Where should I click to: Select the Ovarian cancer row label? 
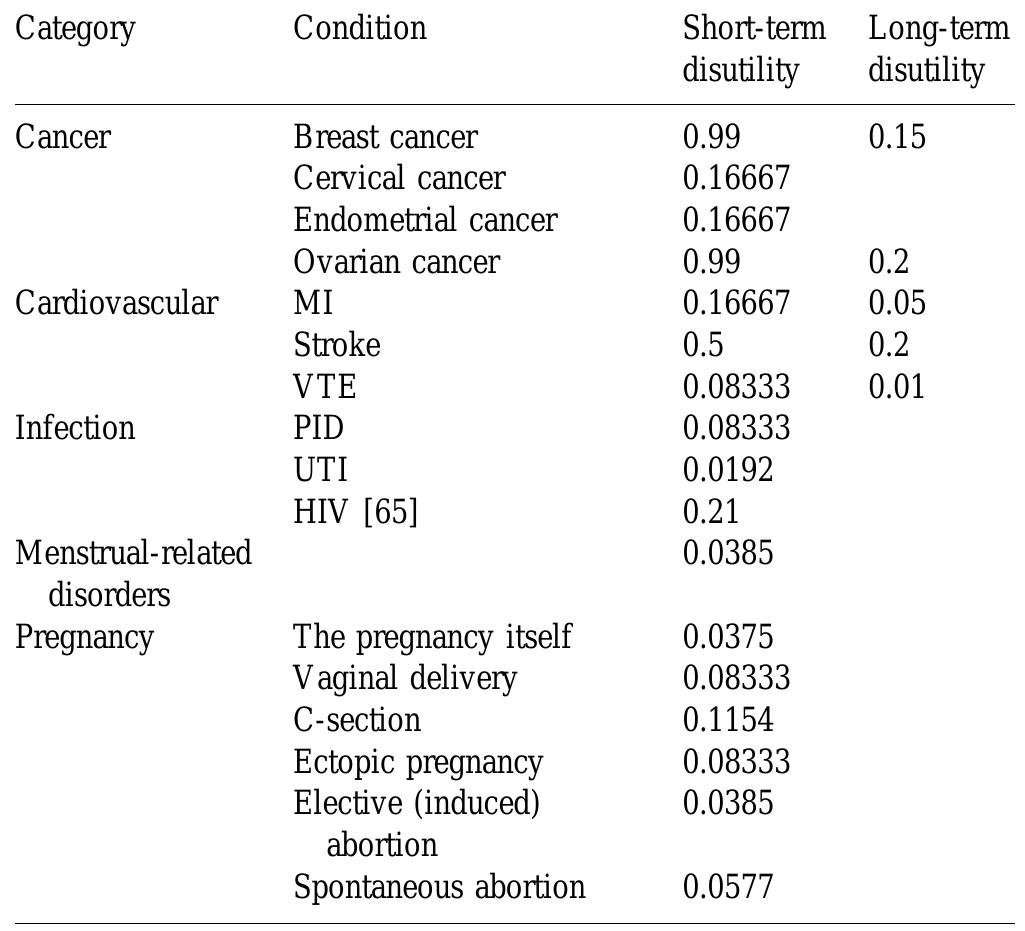pos(396,262)
